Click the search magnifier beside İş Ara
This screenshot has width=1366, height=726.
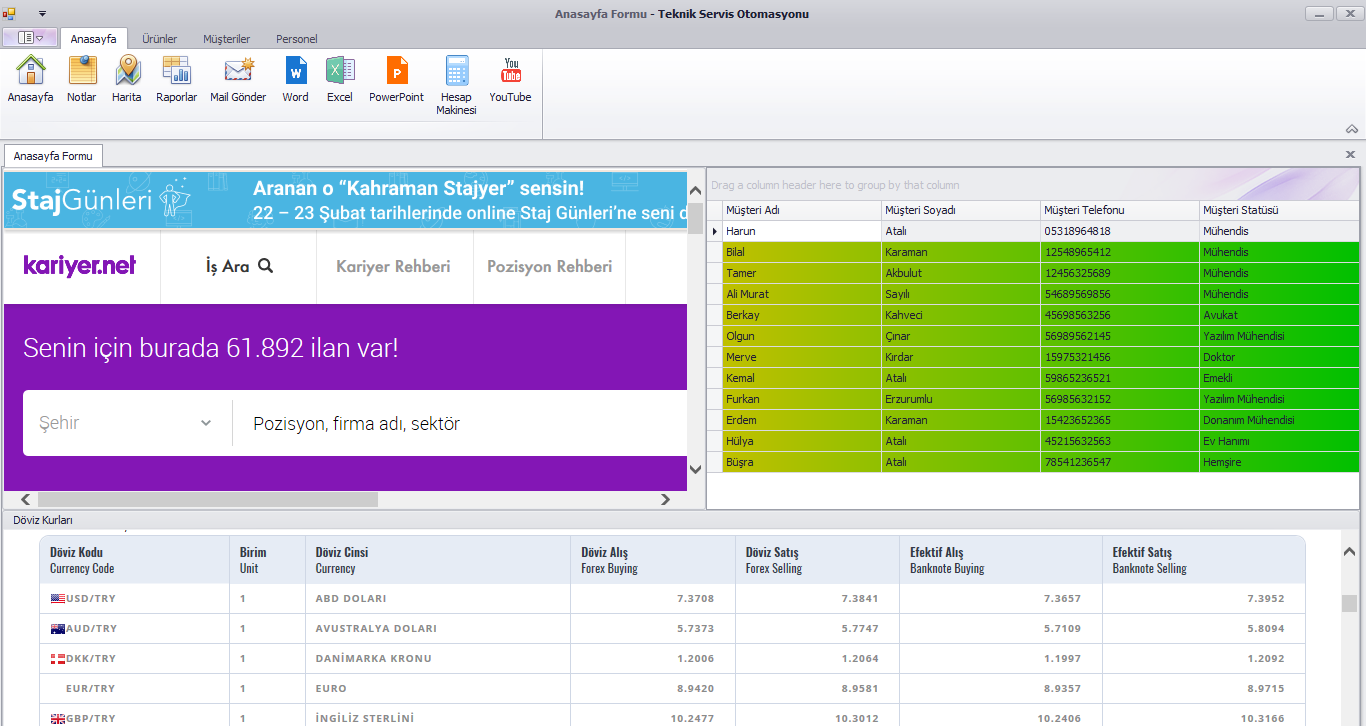point(265,266)
